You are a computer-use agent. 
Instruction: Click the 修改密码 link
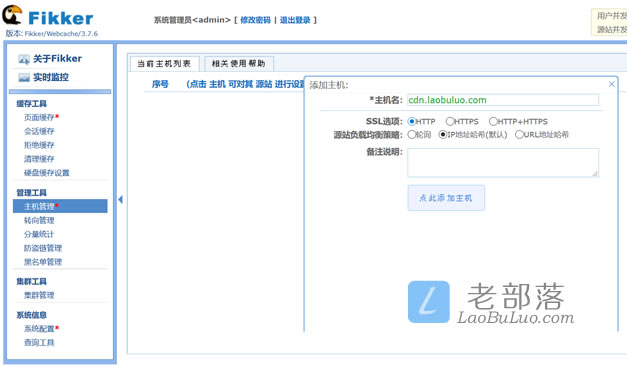point(256,20)
